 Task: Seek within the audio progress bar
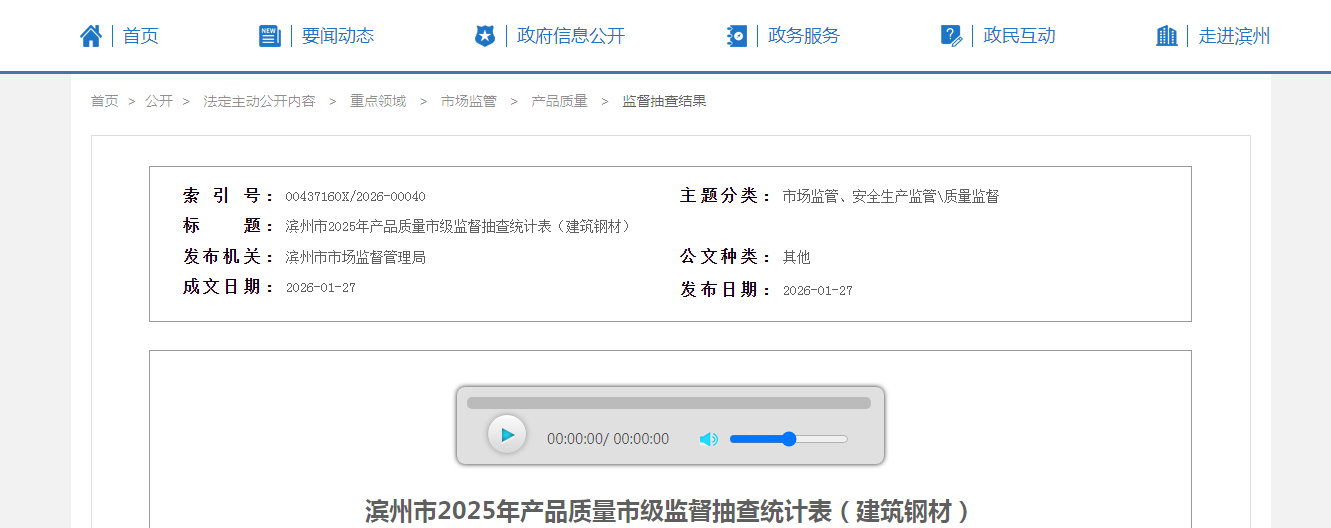coord(669,403)
